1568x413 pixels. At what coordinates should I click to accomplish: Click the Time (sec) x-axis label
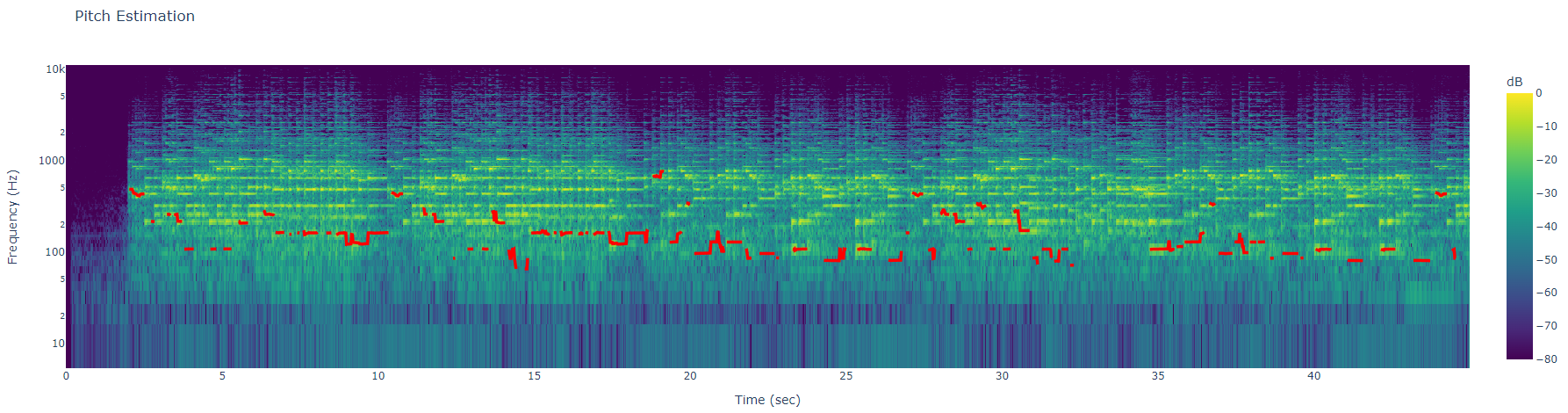(766, 400)
